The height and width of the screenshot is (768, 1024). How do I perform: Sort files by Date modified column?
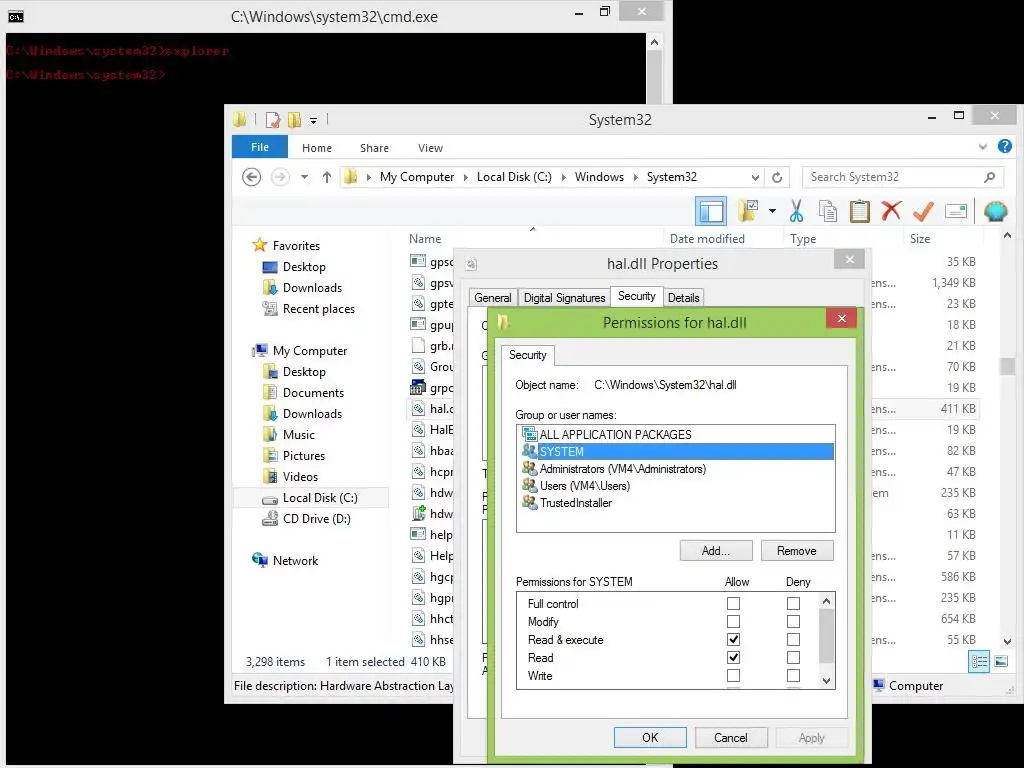pos(707,239)
